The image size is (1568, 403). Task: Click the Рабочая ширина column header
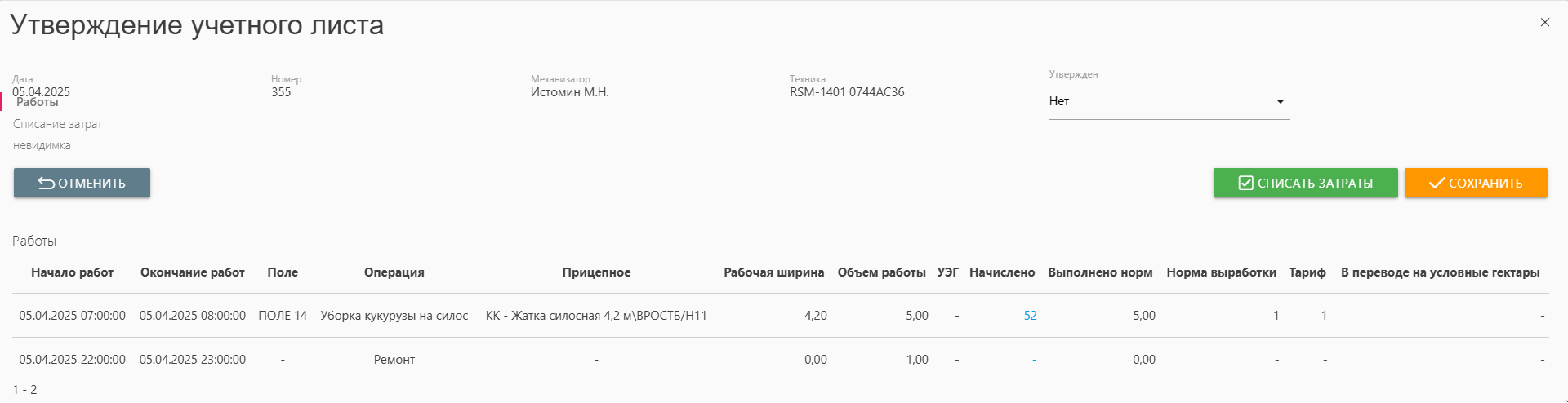[773, 272]
